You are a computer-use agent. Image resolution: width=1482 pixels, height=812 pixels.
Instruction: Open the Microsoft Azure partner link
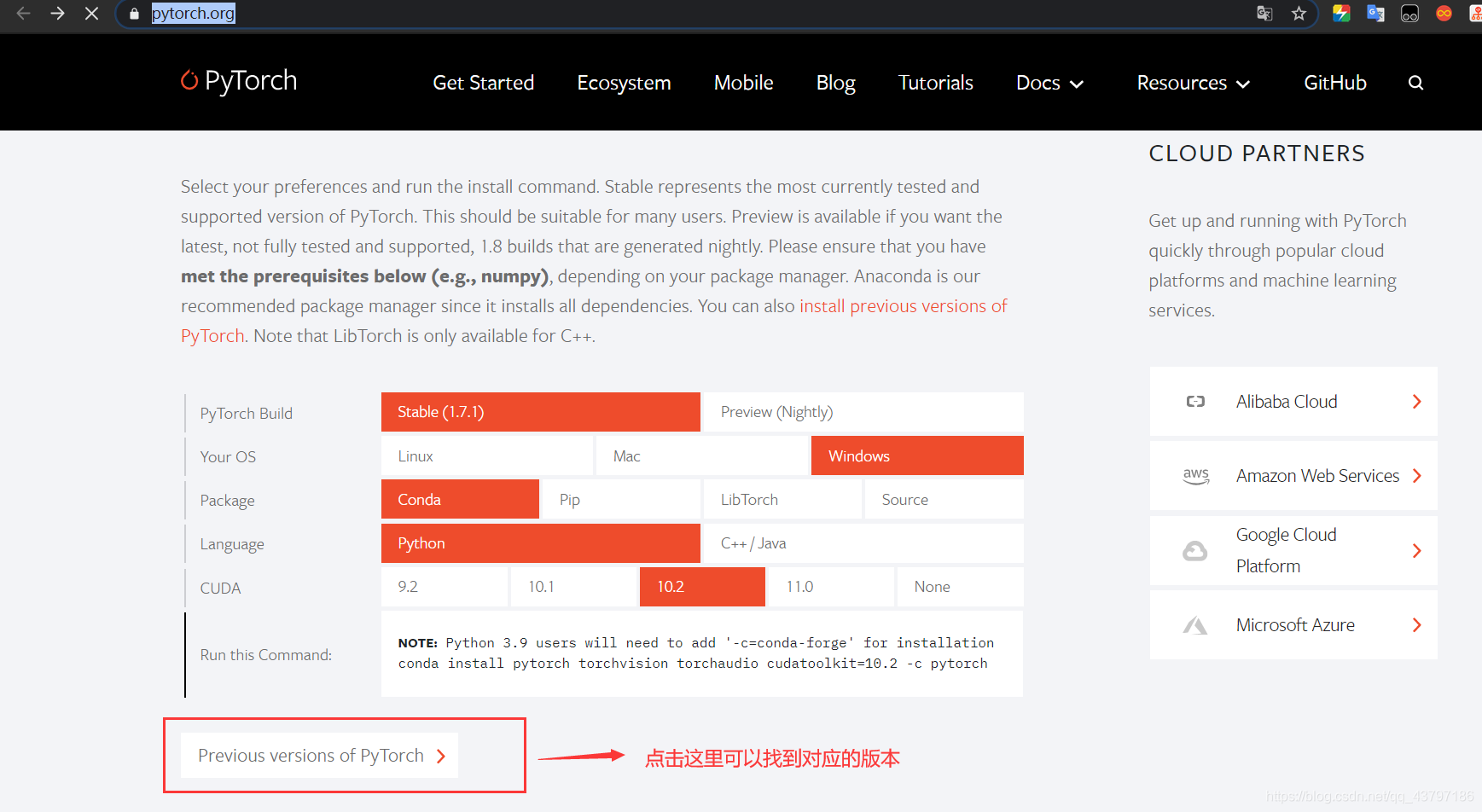1293,625
